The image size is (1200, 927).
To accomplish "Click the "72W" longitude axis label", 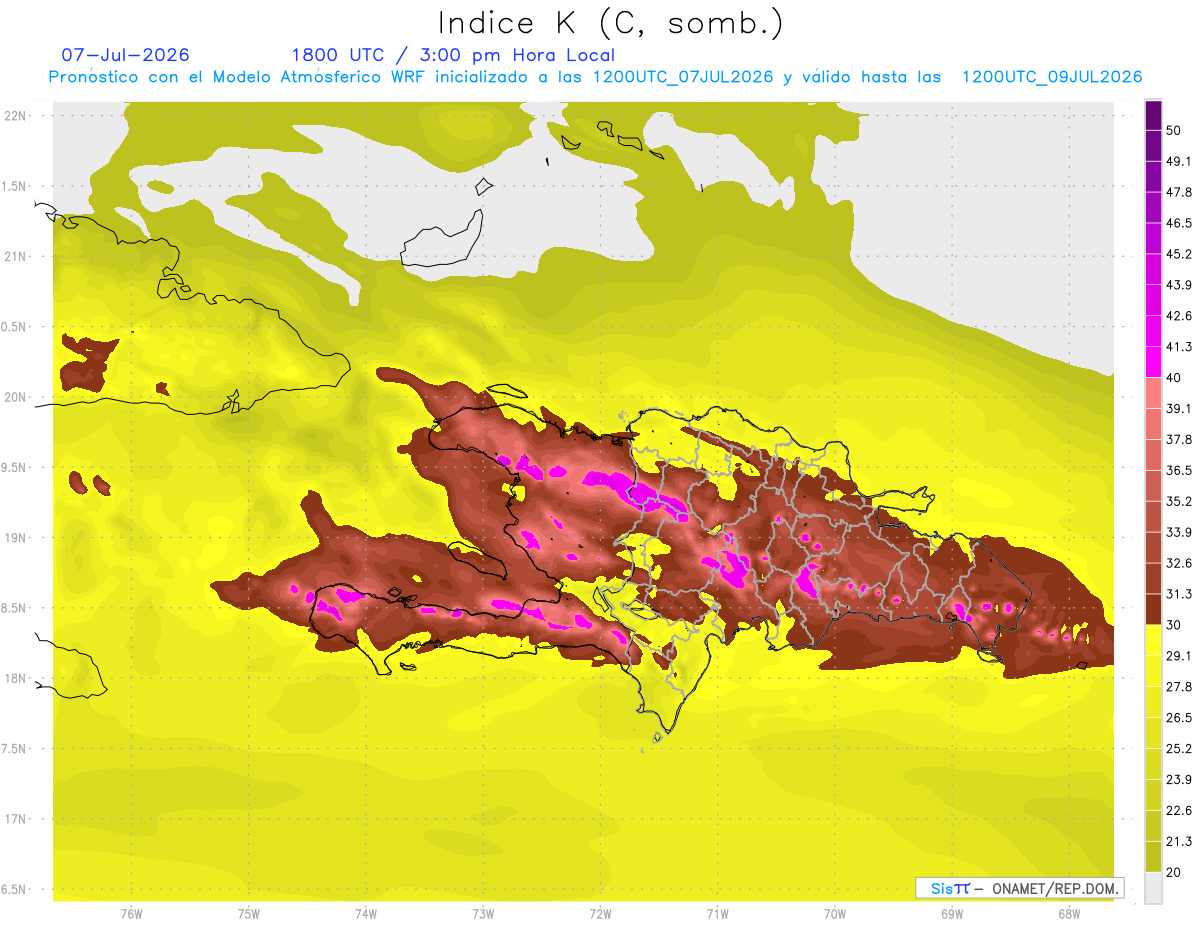I will [600, 913].
